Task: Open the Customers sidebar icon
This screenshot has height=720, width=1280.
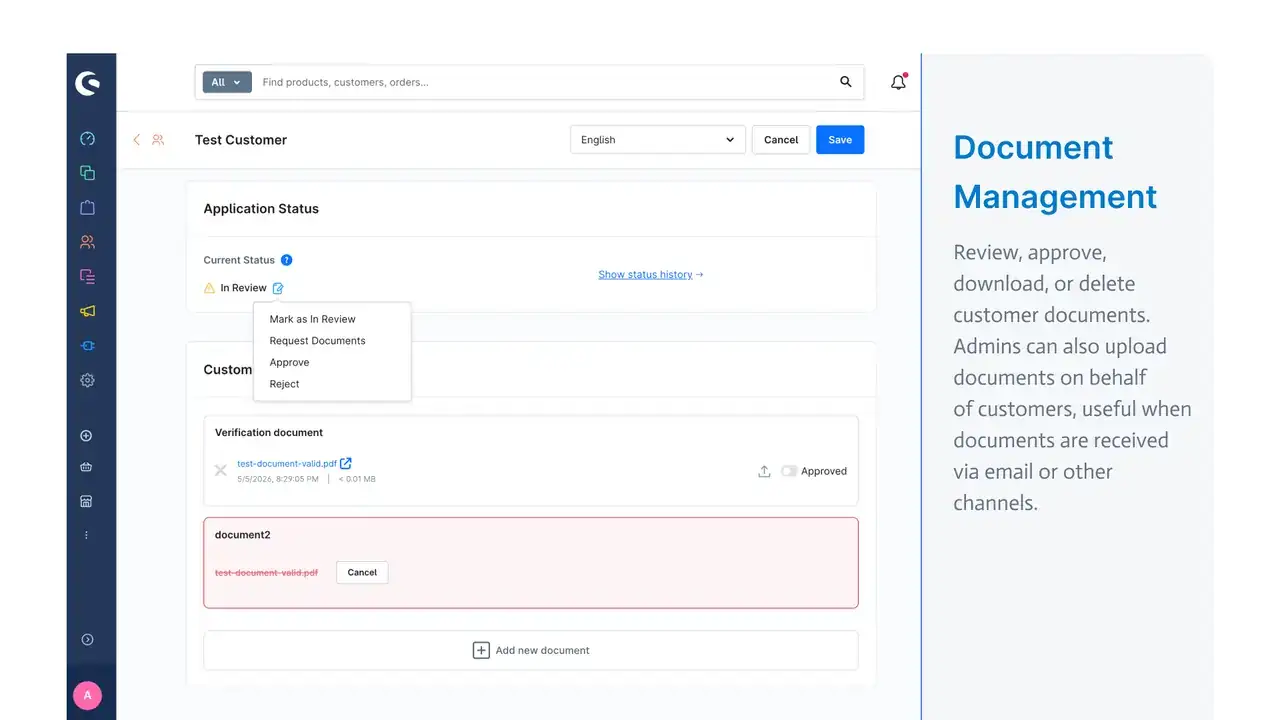Action: (87, 242)
